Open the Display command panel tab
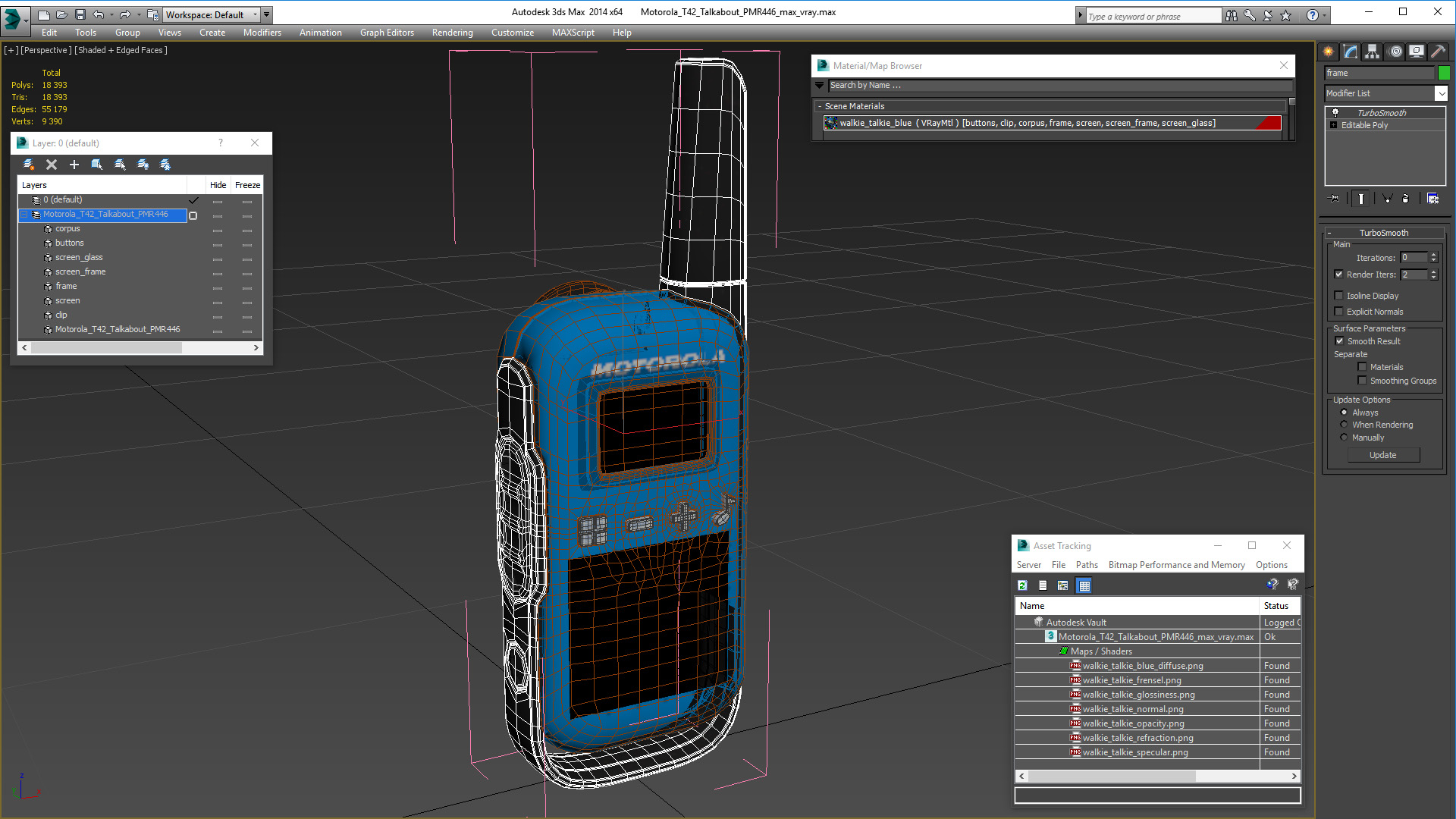The image size is (1456, 819). [1417, 52]
